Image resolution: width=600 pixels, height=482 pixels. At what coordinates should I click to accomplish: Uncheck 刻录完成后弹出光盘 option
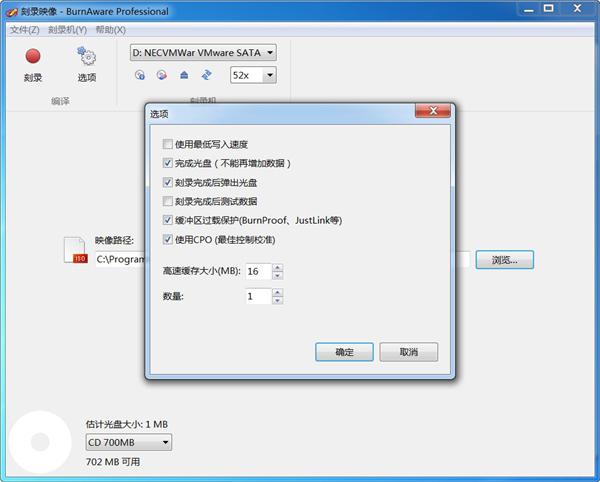pyautogui.click(x=168, y=182)
